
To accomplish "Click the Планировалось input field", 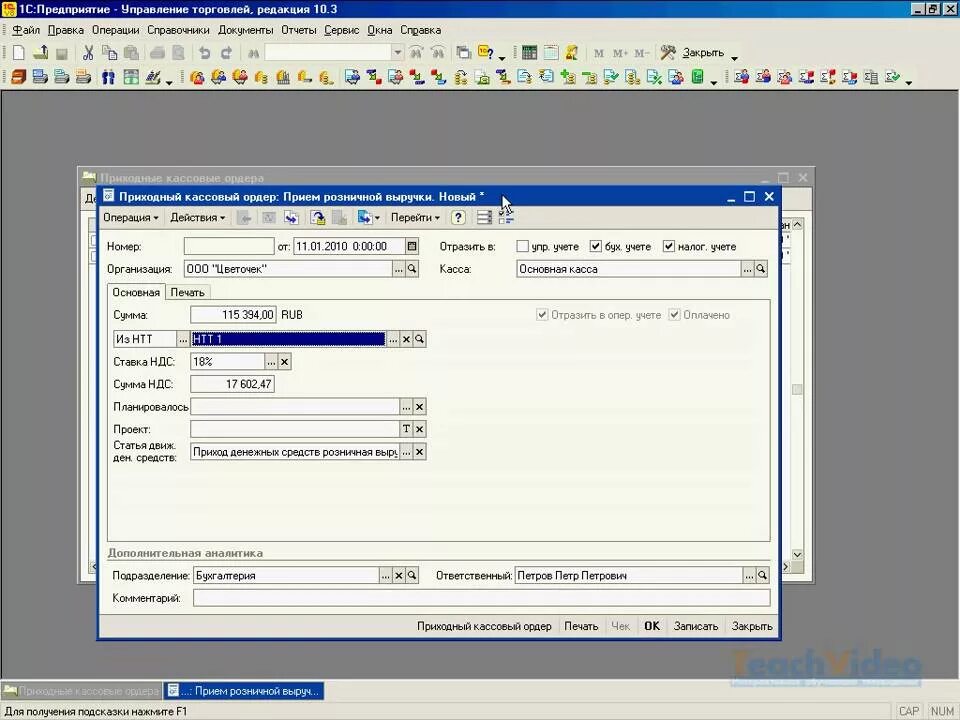I will pyautogui.click(x=295, y=407).
